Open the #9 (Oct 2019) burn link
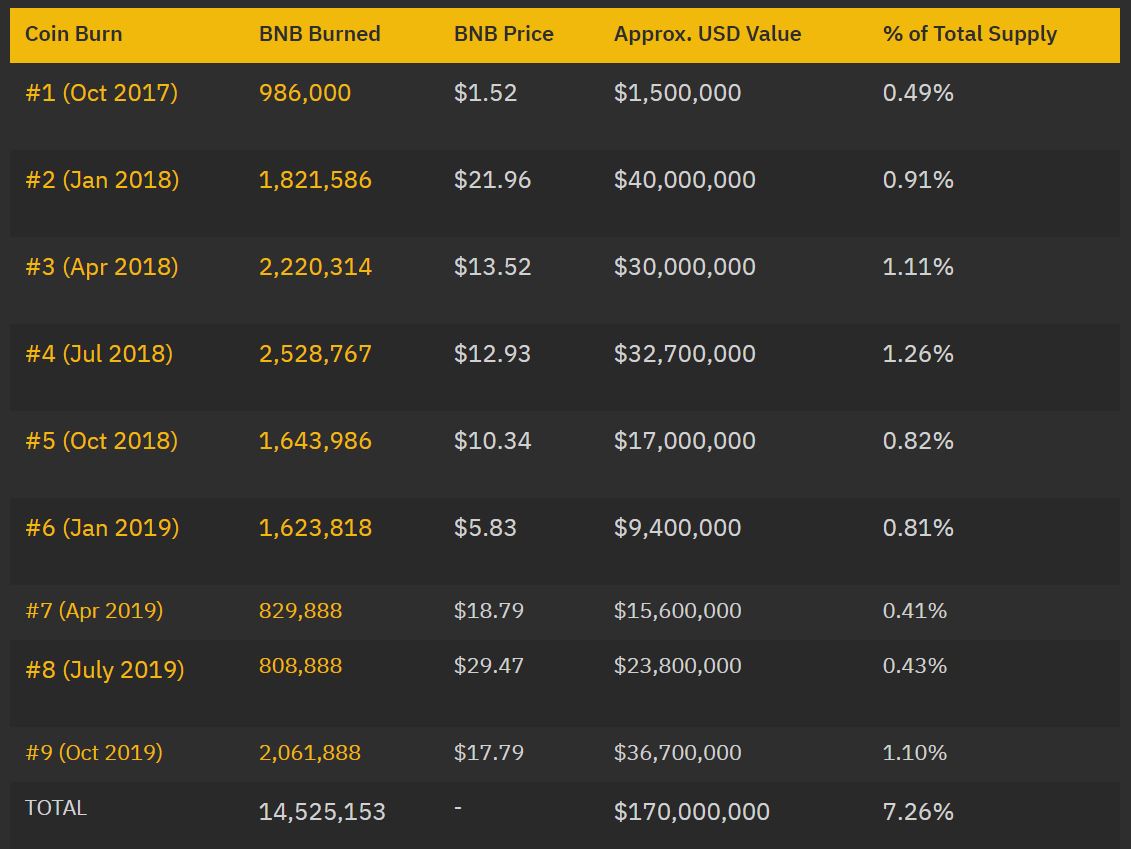Image resolution: width=1131 pixels, height=849 pixels. point(94,753)
